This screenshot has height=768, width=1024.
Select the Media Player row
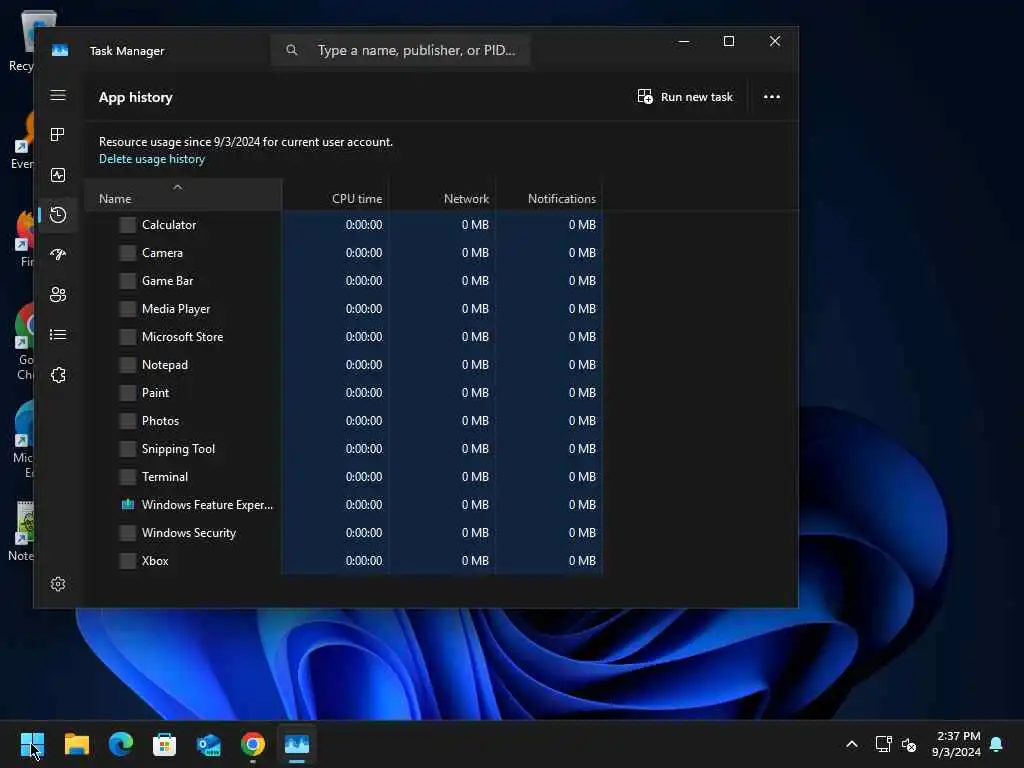[344, 309]
